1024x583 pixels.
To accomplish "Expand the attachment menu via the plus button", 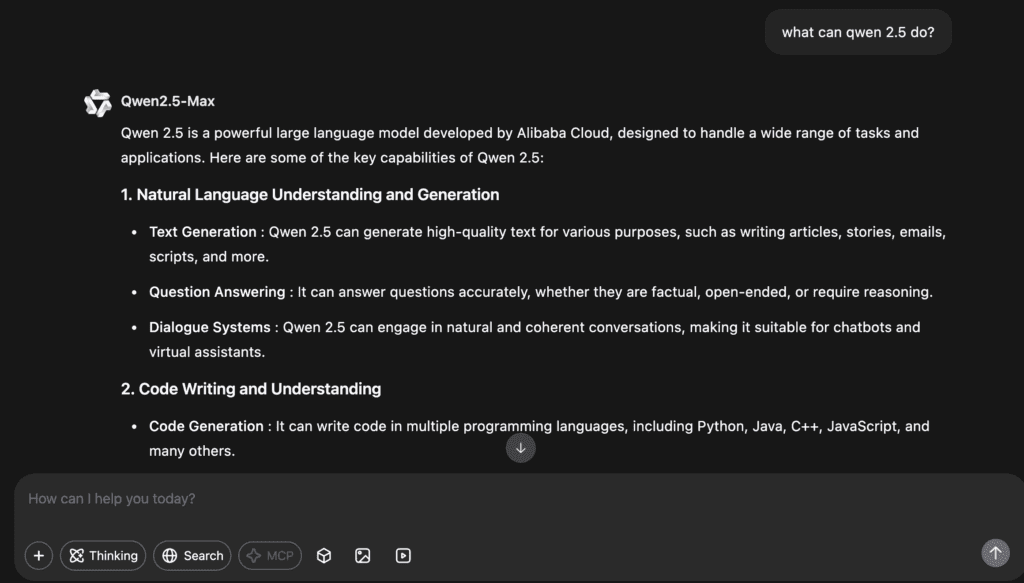I will [38, 555].
